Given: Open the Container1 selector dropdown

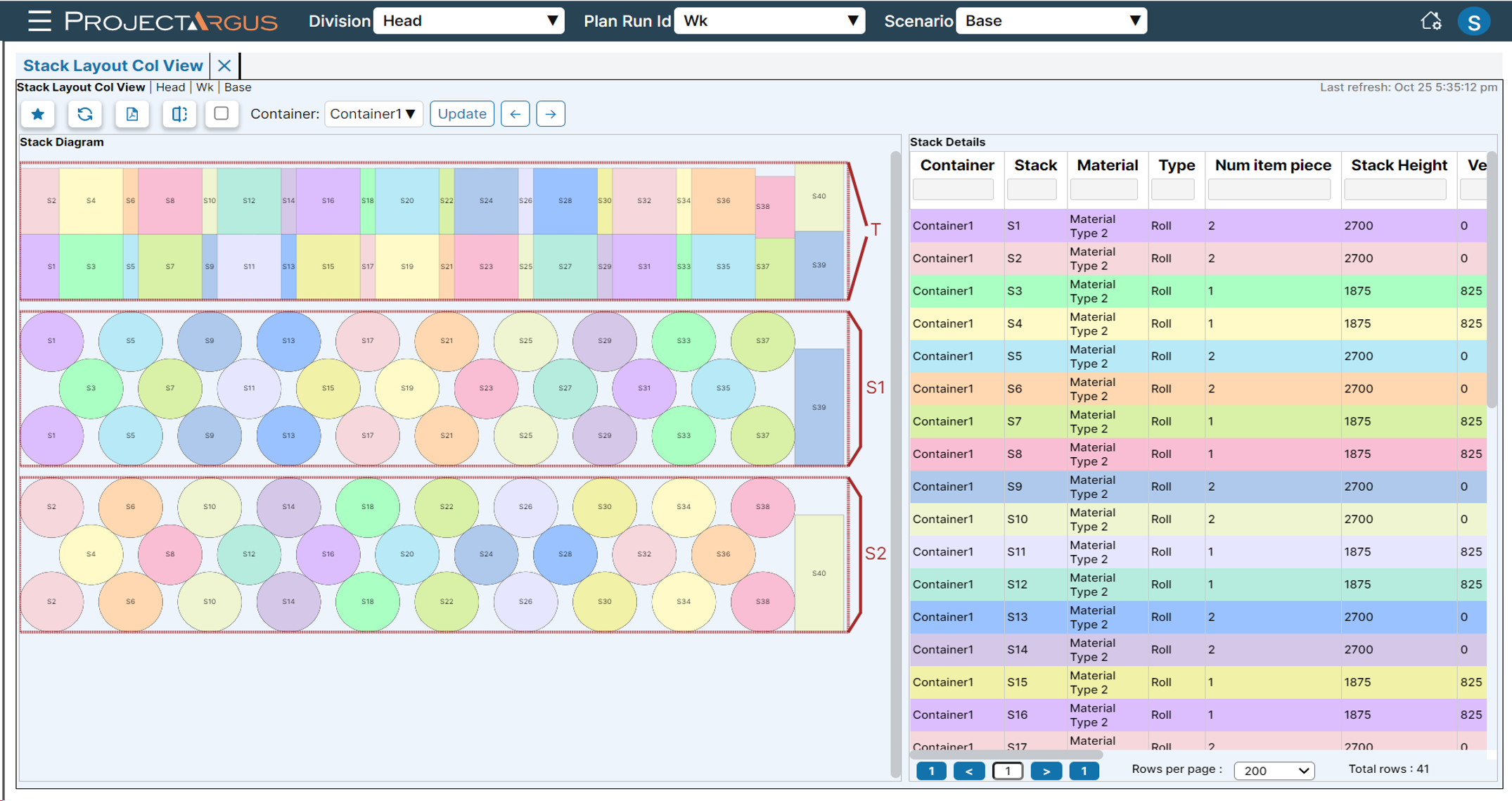Looking at the screenshot, I should (x=373, y=114).
